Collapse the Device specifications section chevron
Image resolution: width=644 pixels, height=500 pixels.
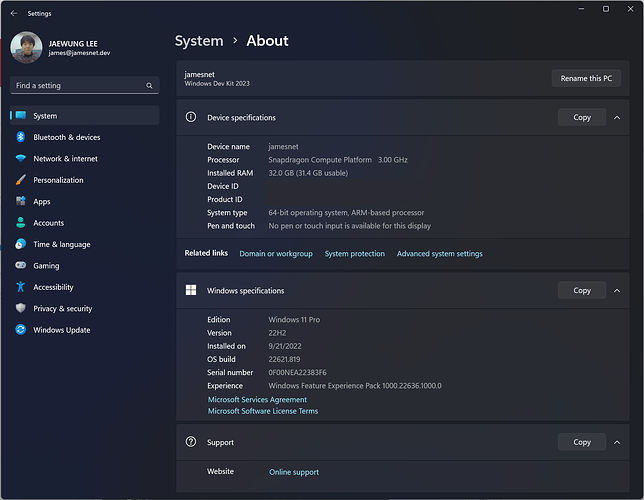(x=617, y=118)
